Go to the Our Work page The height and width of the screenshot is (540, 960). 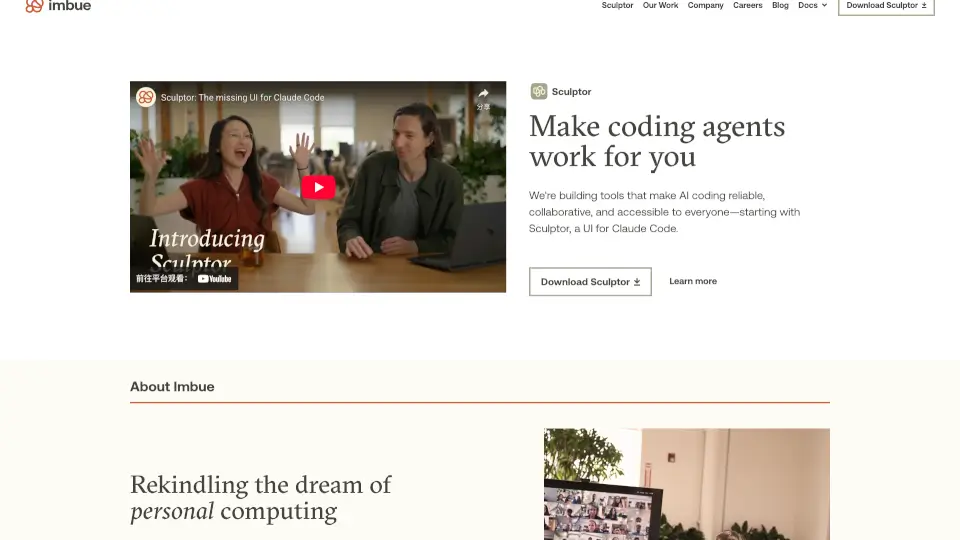pos(660,6)
